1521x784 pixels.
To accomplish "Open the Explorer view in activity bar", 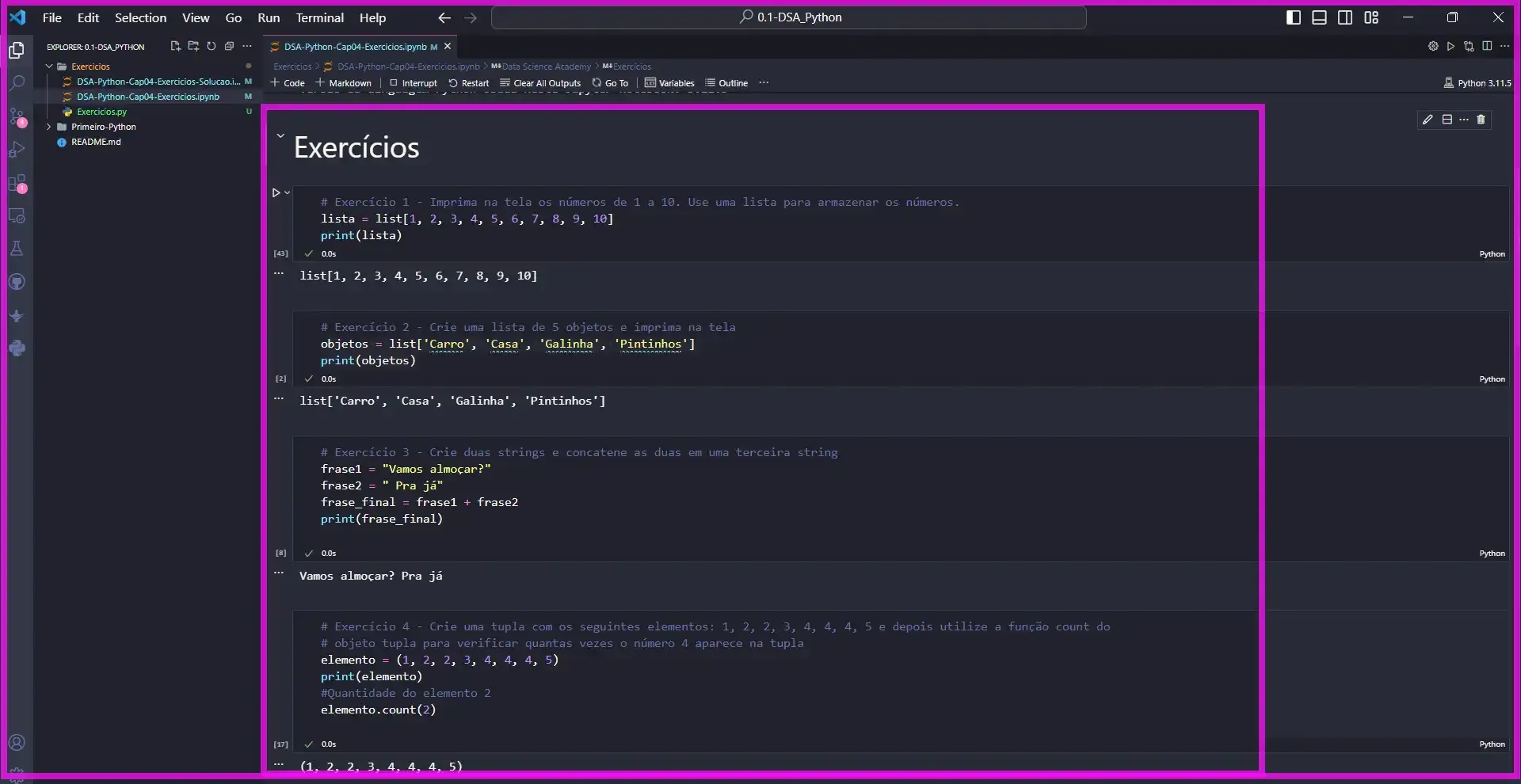I will tap(17, 51).
